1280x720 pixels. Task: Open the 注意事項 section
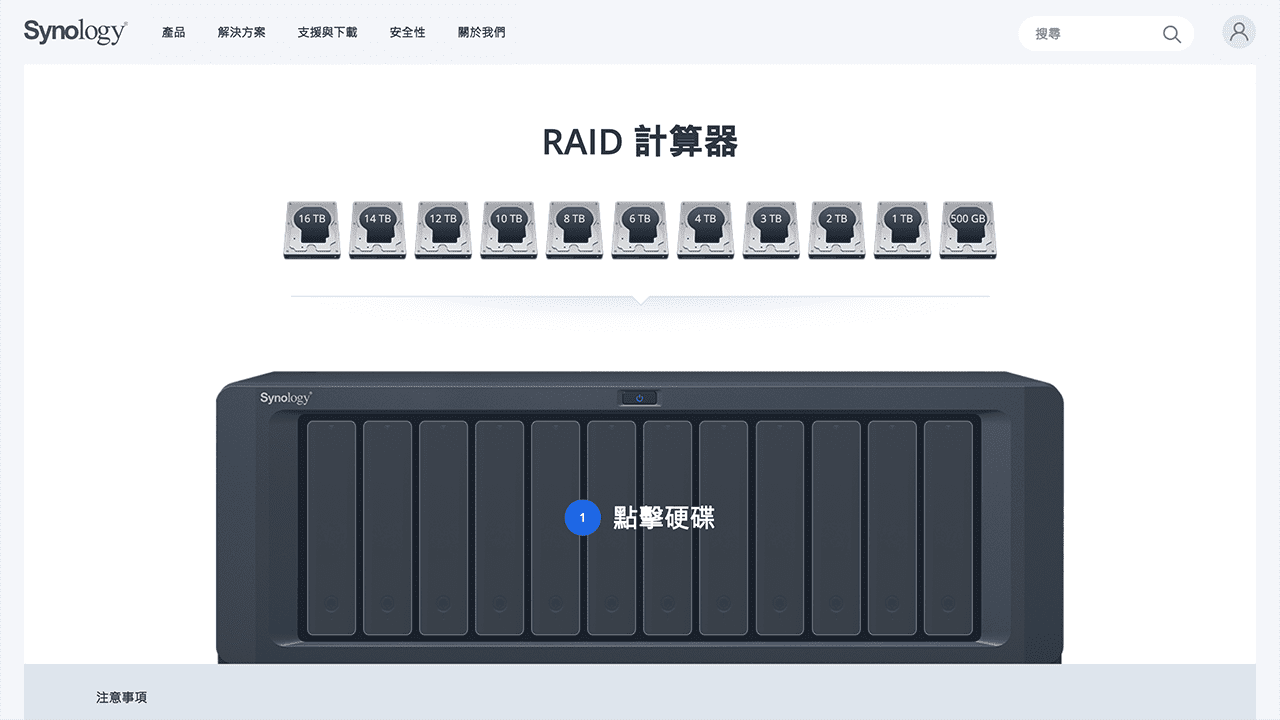(x=120, y=697)
